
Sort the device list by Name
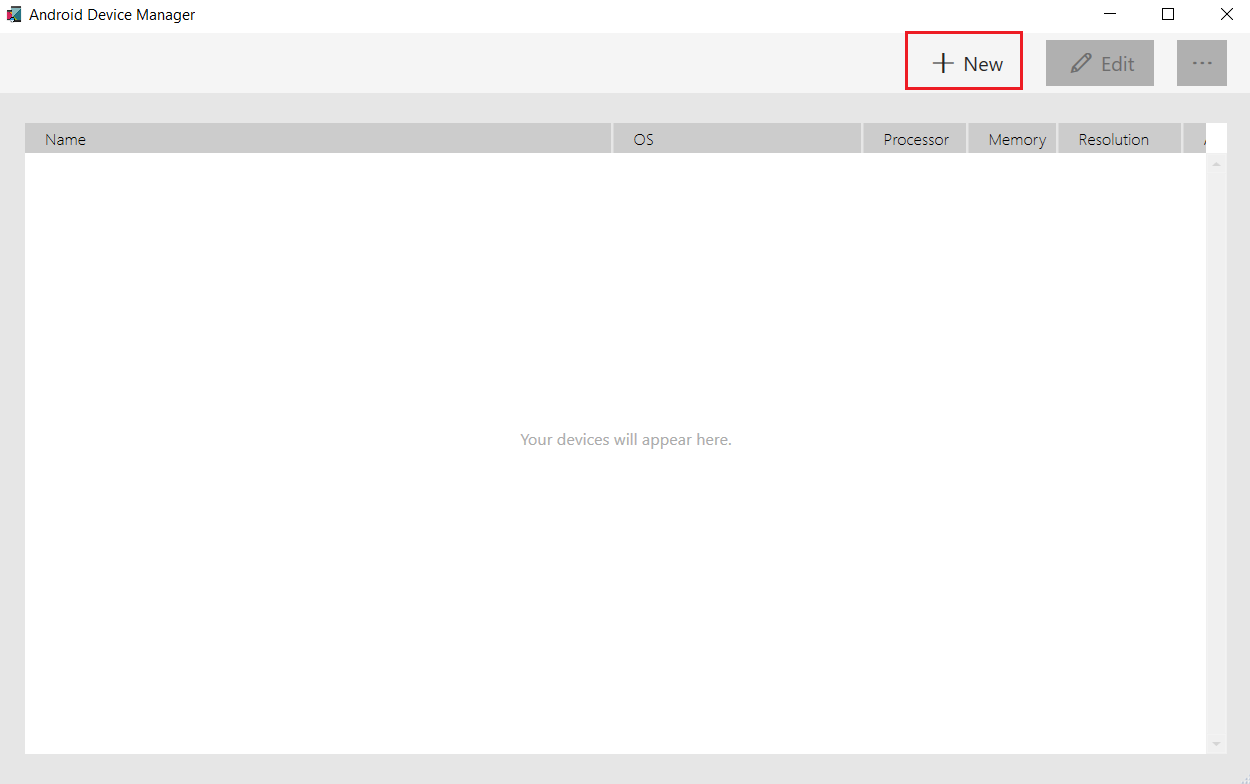(65, 139)
